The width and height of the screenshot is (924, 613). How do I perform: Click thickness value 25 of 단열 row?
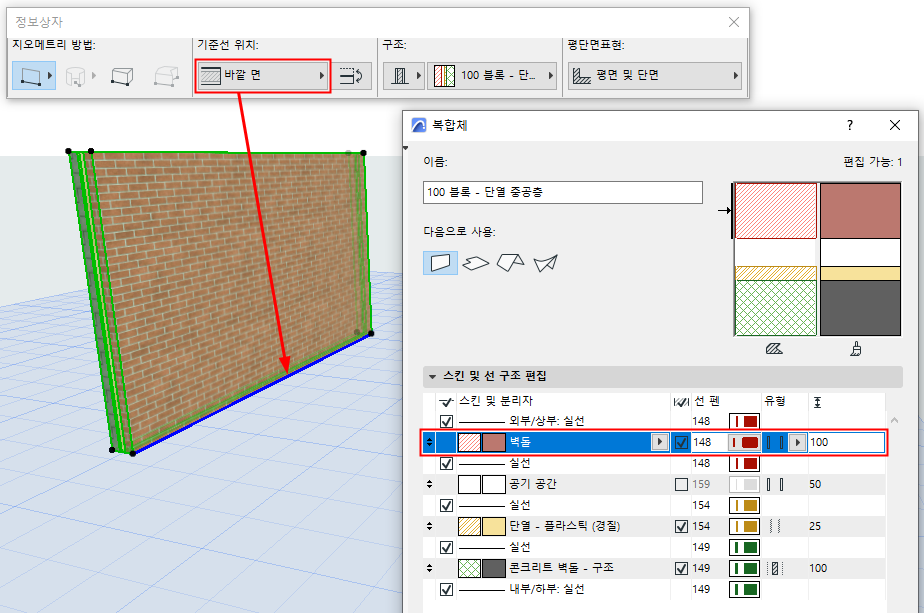815,526
